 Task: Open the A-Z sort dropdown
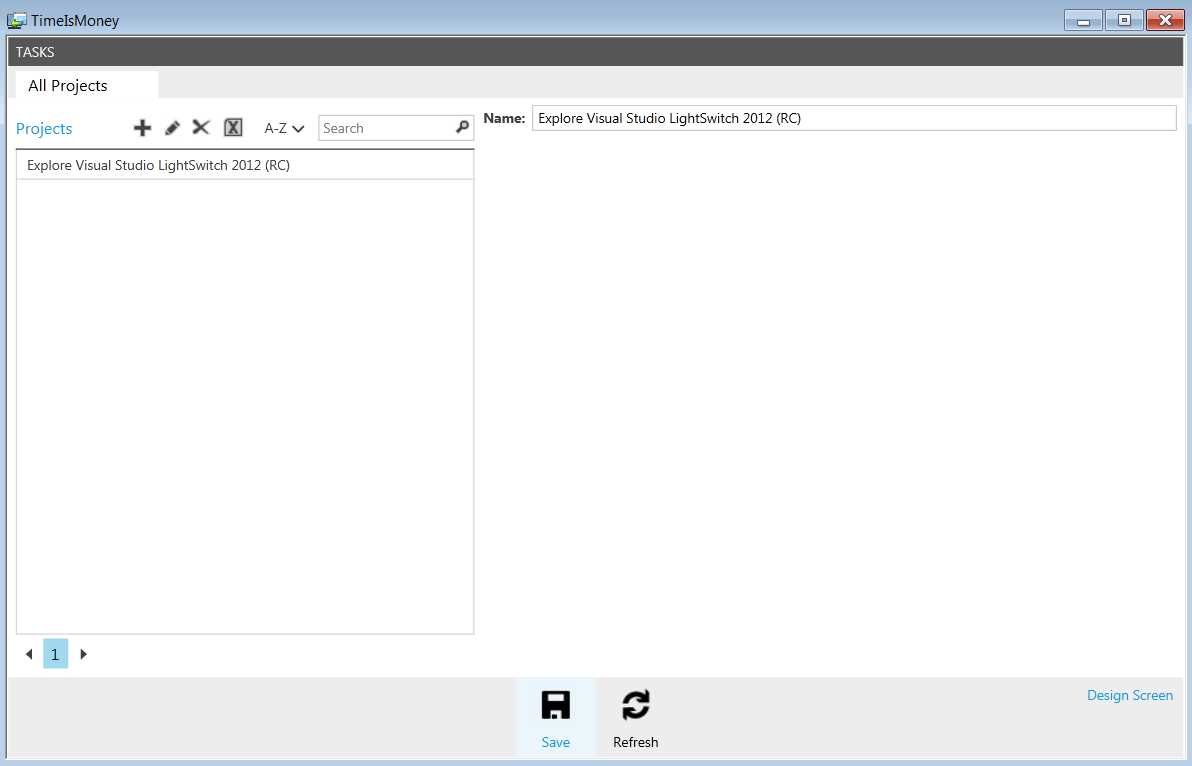(x=281, y=128)
